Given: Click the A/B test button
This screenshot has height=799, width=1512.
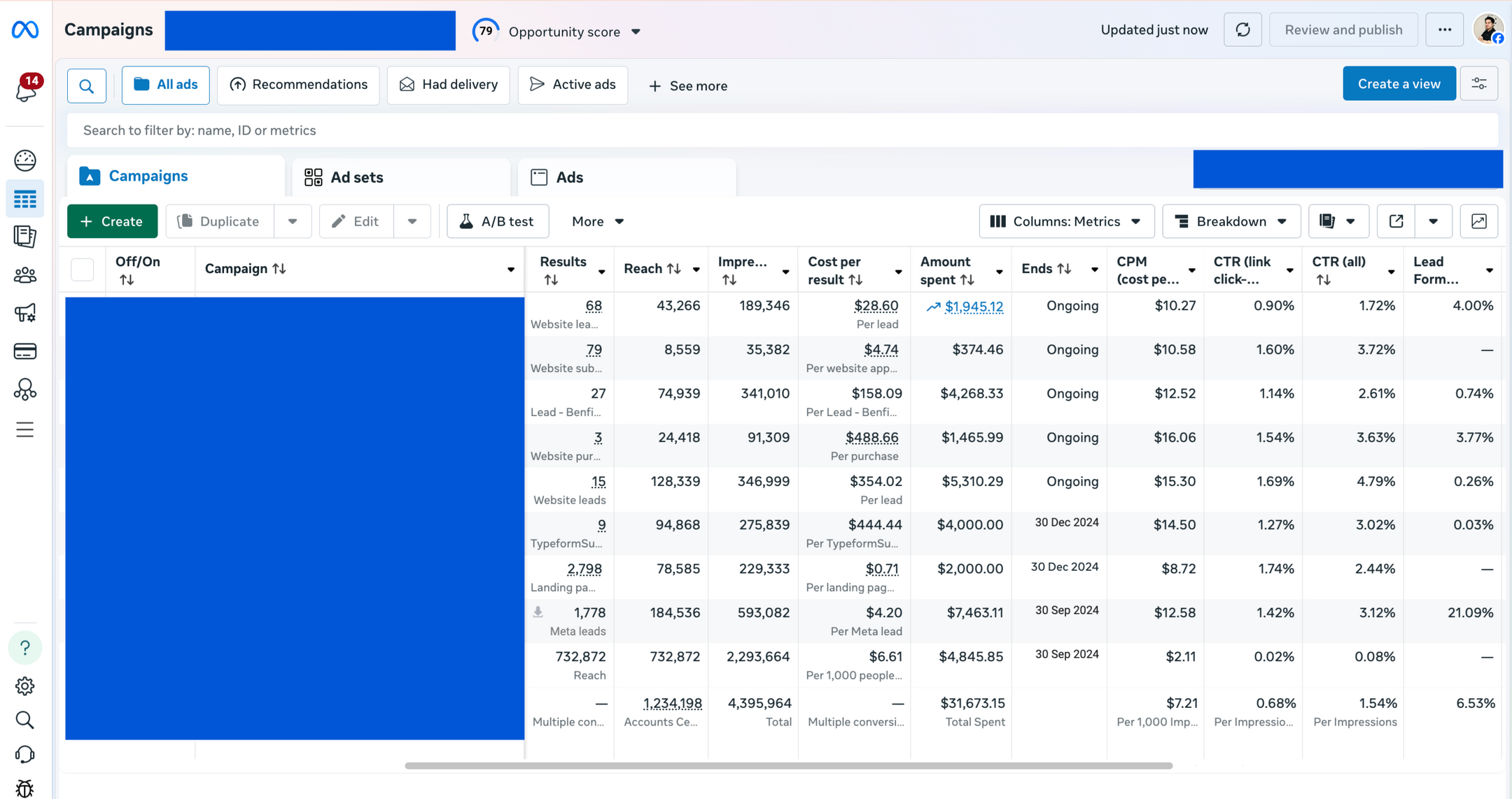Looking at the screenshot, I should coord(497,221).
